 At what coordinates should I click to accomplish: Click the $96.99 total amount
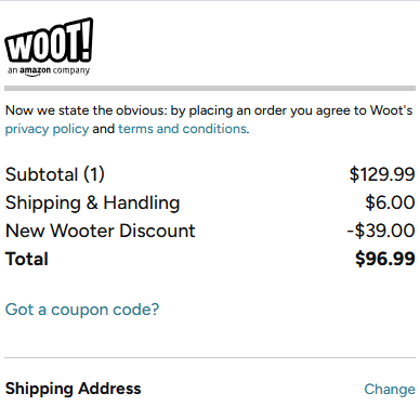coord(385,259)
